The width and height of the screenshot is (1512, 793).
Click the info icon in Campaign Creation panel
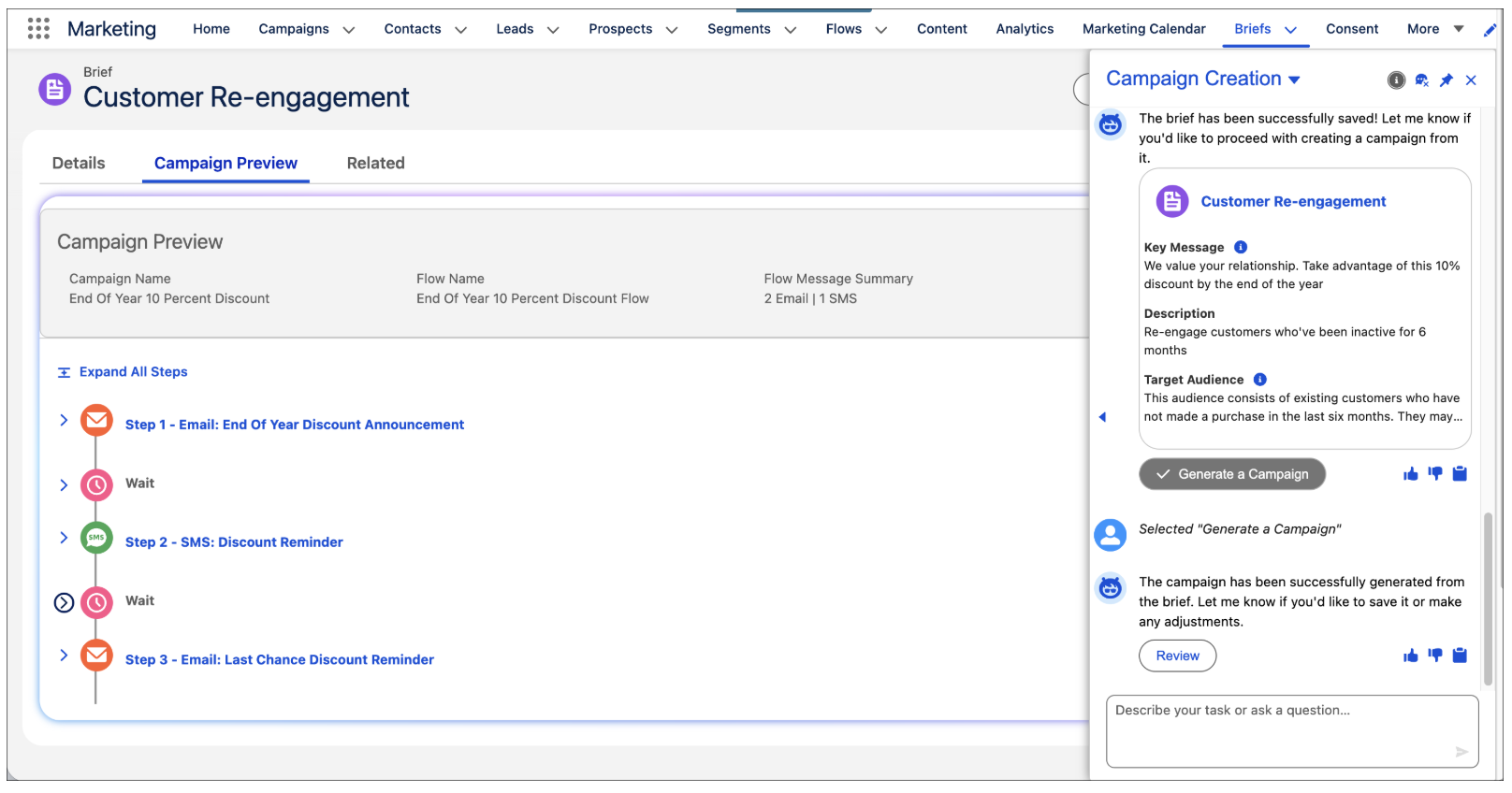tap(1396, 80)
